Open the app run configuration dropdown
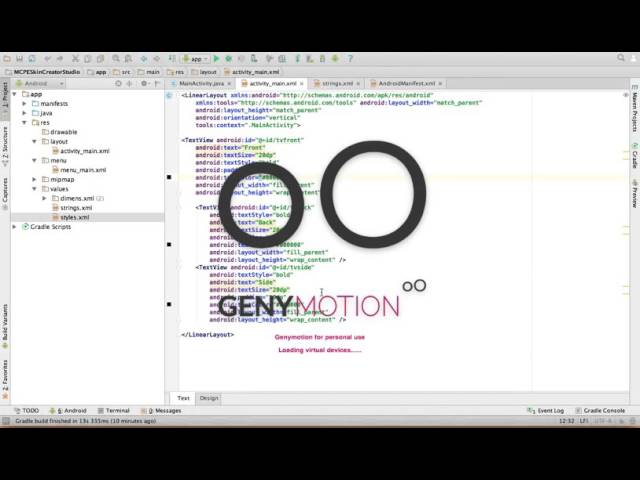The width and height of the screenshot is (640, 480). coord(196,59)
